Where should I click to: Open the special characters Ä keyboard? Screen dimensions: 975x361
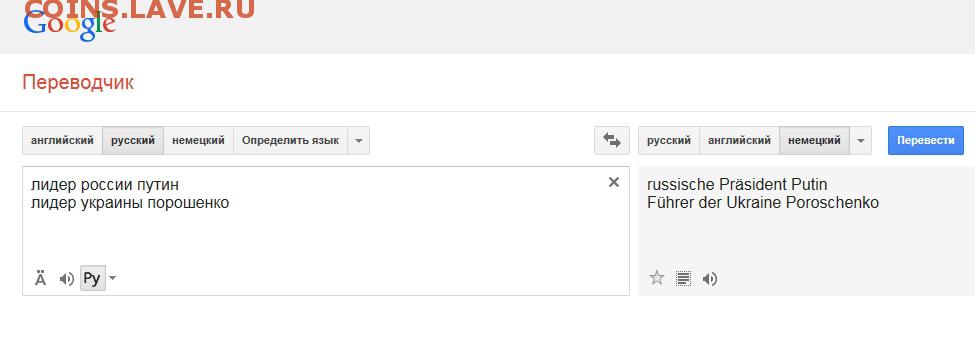pyautogui.click(x=40, y=278)
